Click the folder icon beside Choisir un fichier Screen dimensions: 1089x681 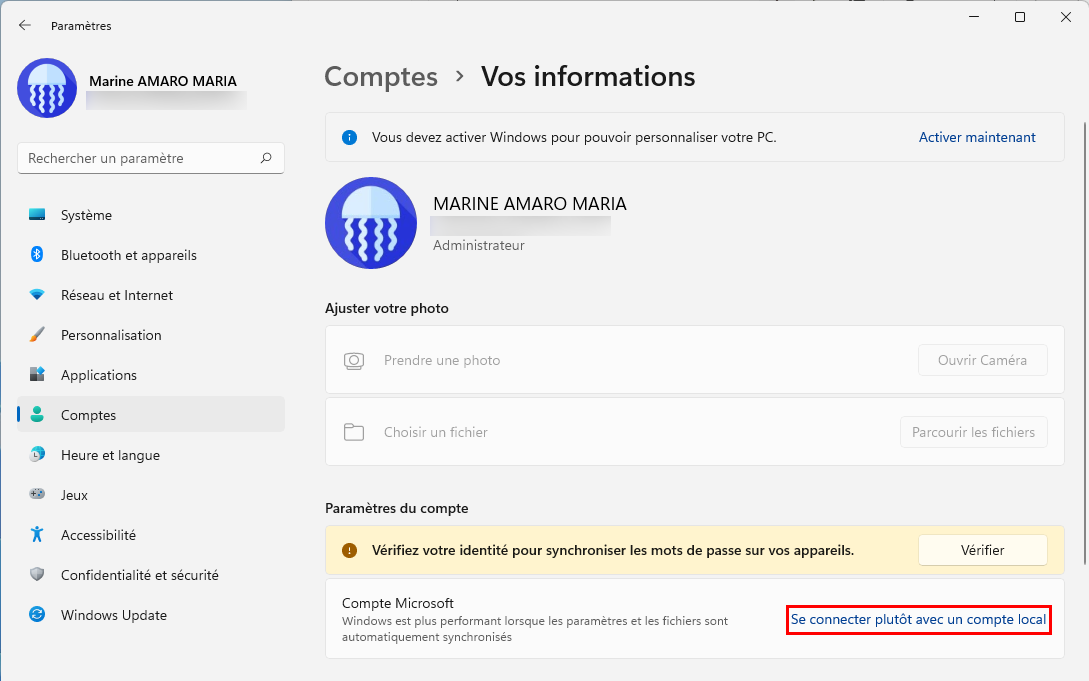pos(354,432)
